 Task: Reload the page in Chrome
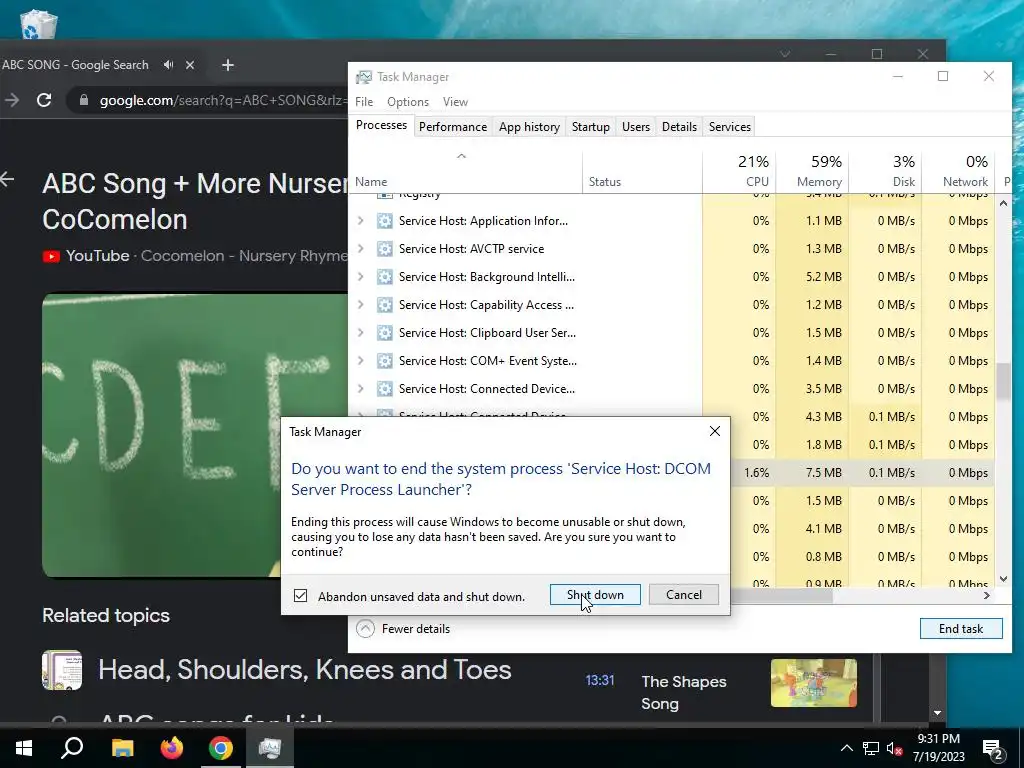[x=44, y=101]
